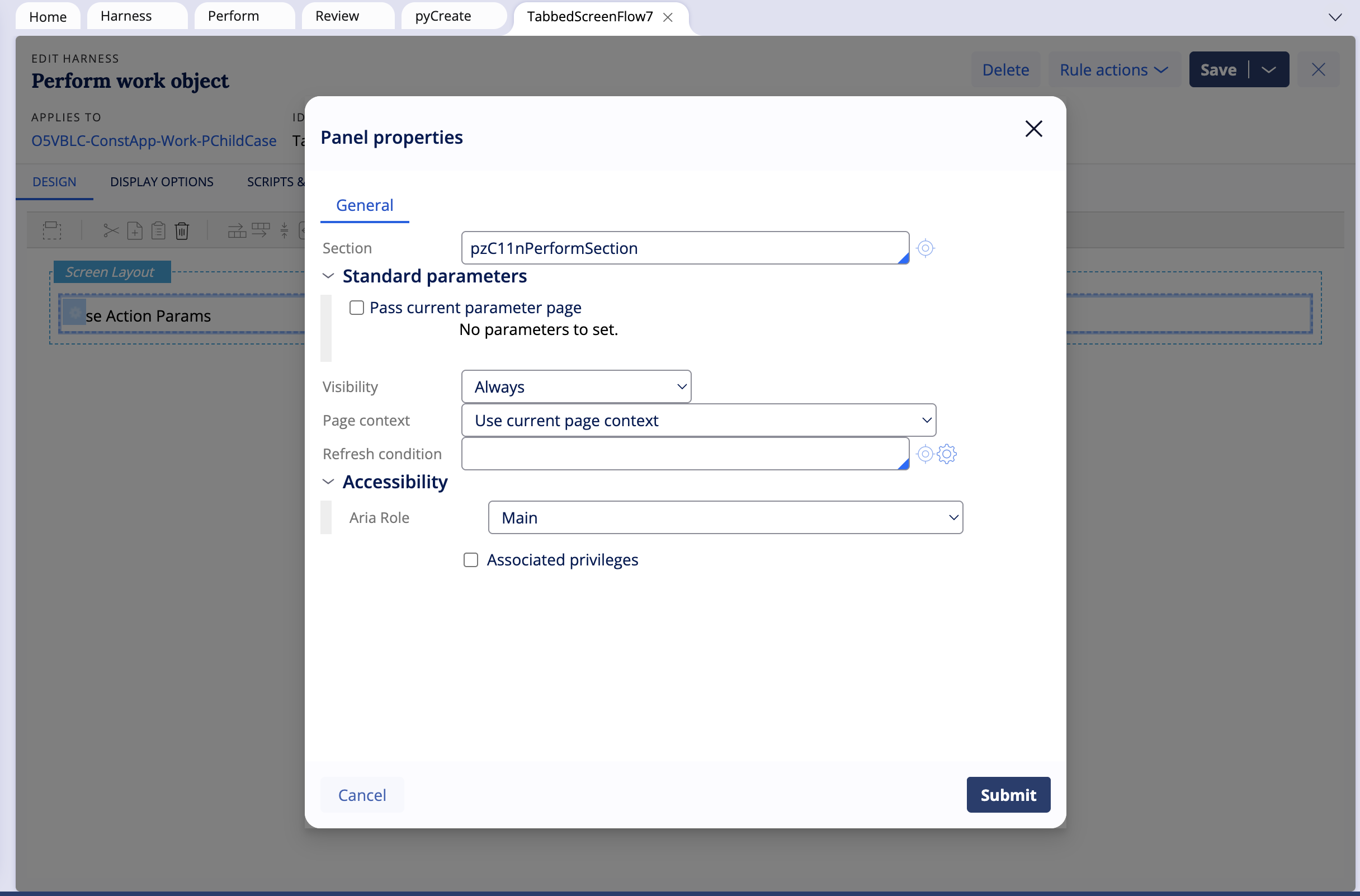This screenshot has height=896, width=1360.
Task: Close the Panel properties dialog
Action: [1034, 129]
